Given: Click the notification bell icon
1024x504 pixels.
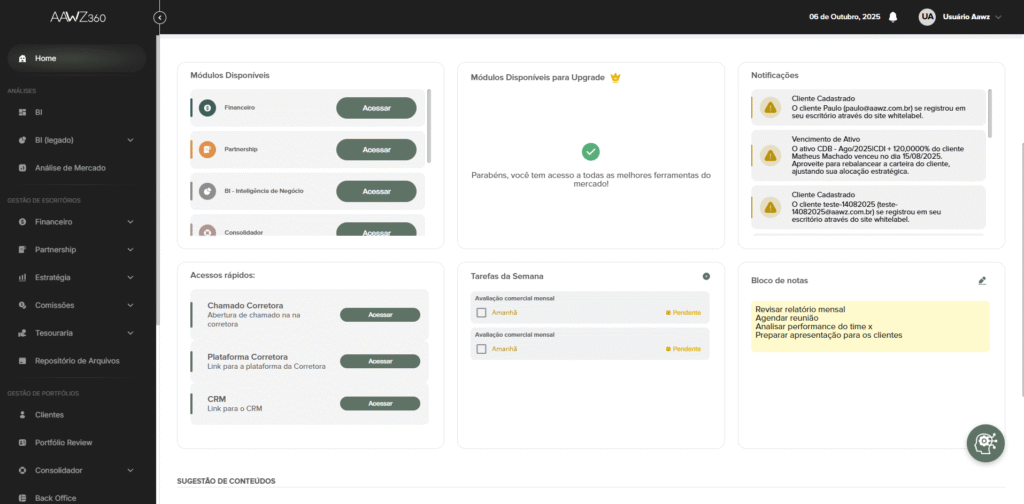Looking at the screenshot, I should [893, 17].
